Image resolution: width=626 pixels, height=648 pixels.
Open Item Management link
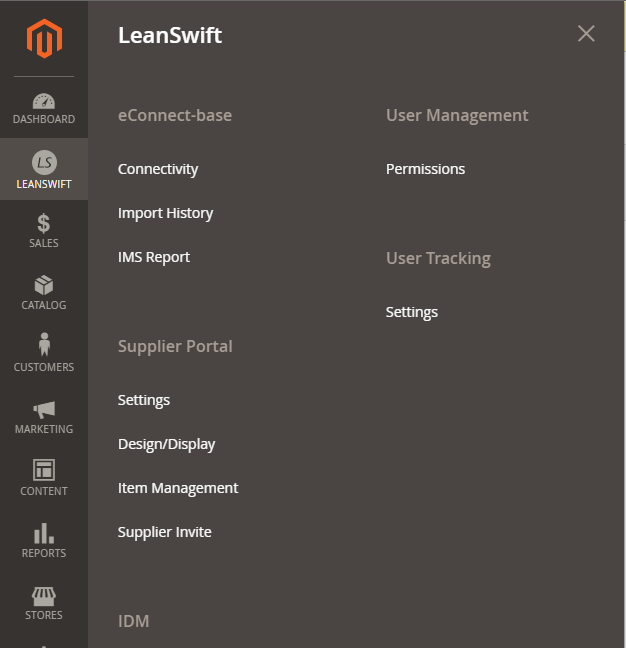(178, 488)
